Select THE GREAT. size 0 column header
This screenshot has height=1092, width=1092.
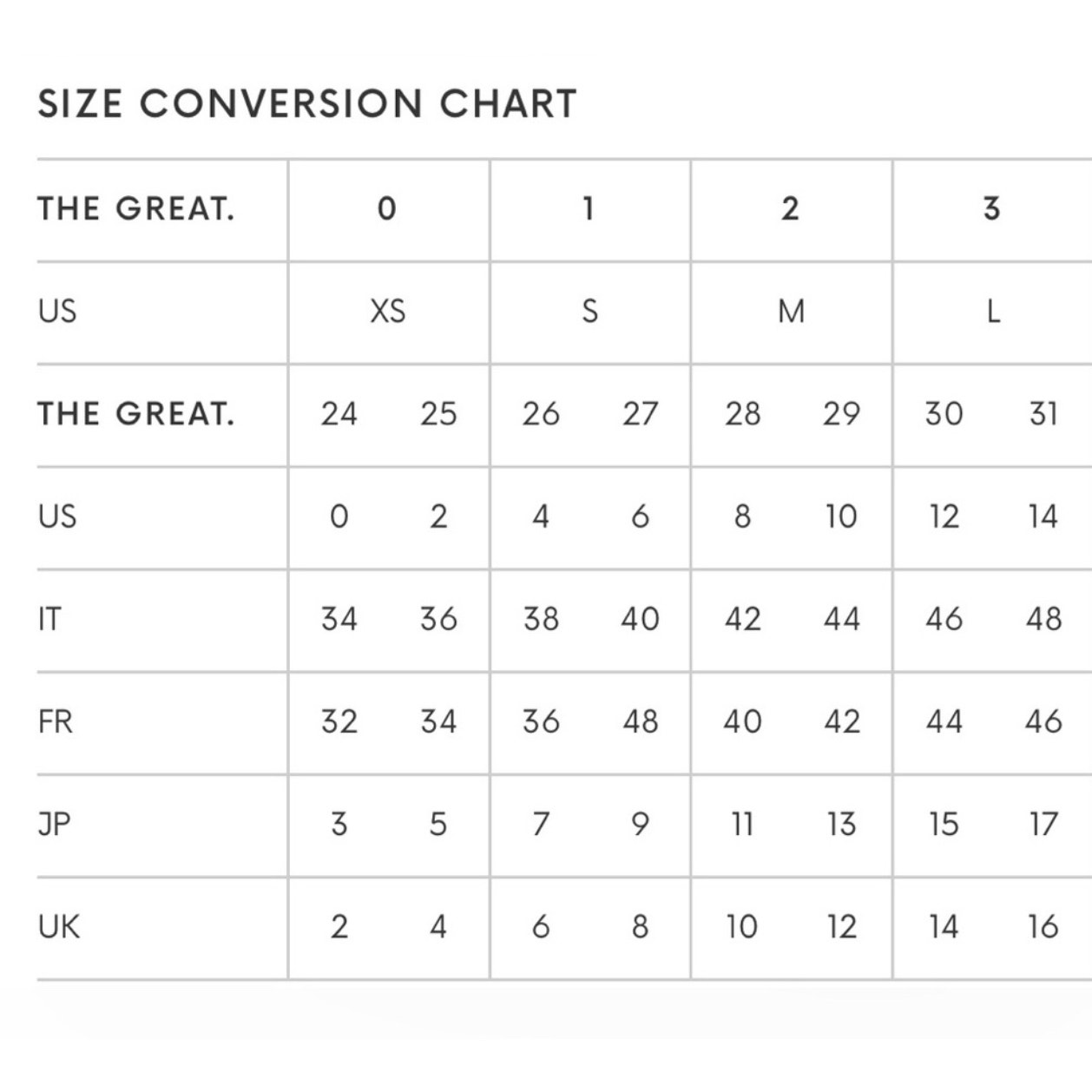click(387, 208)
